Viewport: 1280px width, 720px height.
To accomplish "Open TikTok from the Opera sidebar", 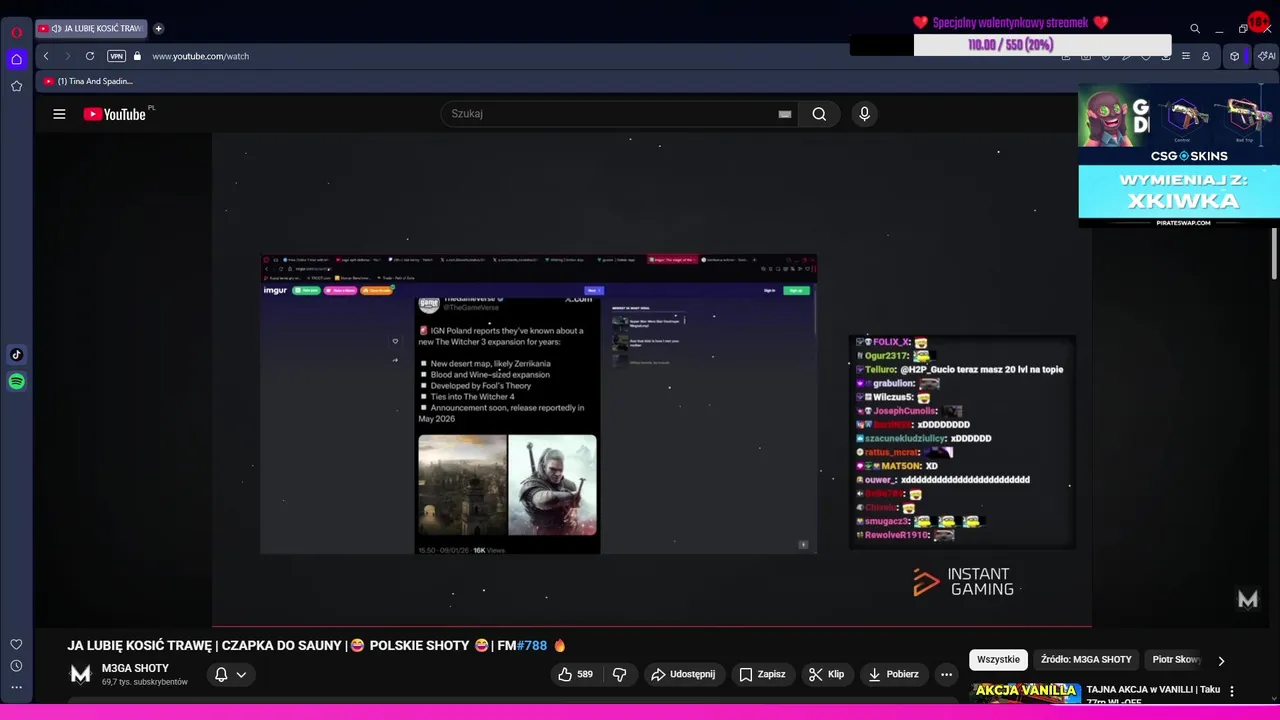I will pyautogui.click(x=16, y=354).
